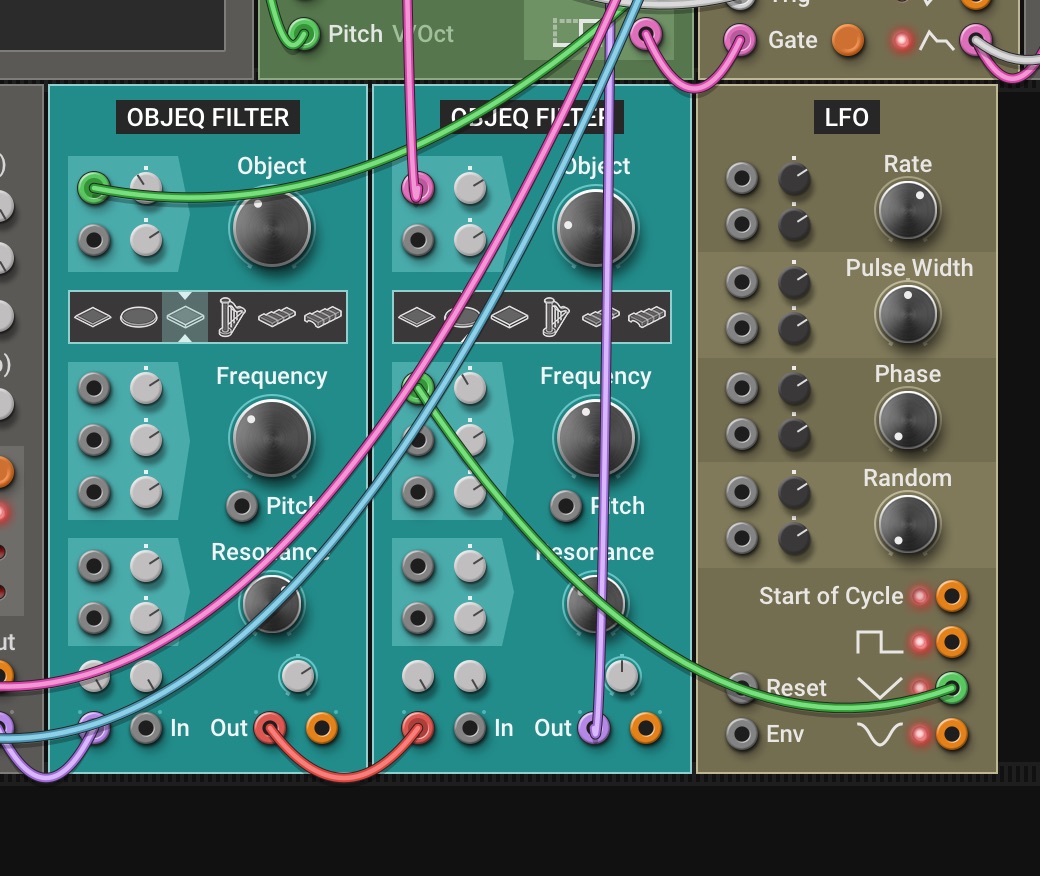Click the orange Gate jack at the top
Viewport: 1040px width, 876px height.
coord(848,40)
